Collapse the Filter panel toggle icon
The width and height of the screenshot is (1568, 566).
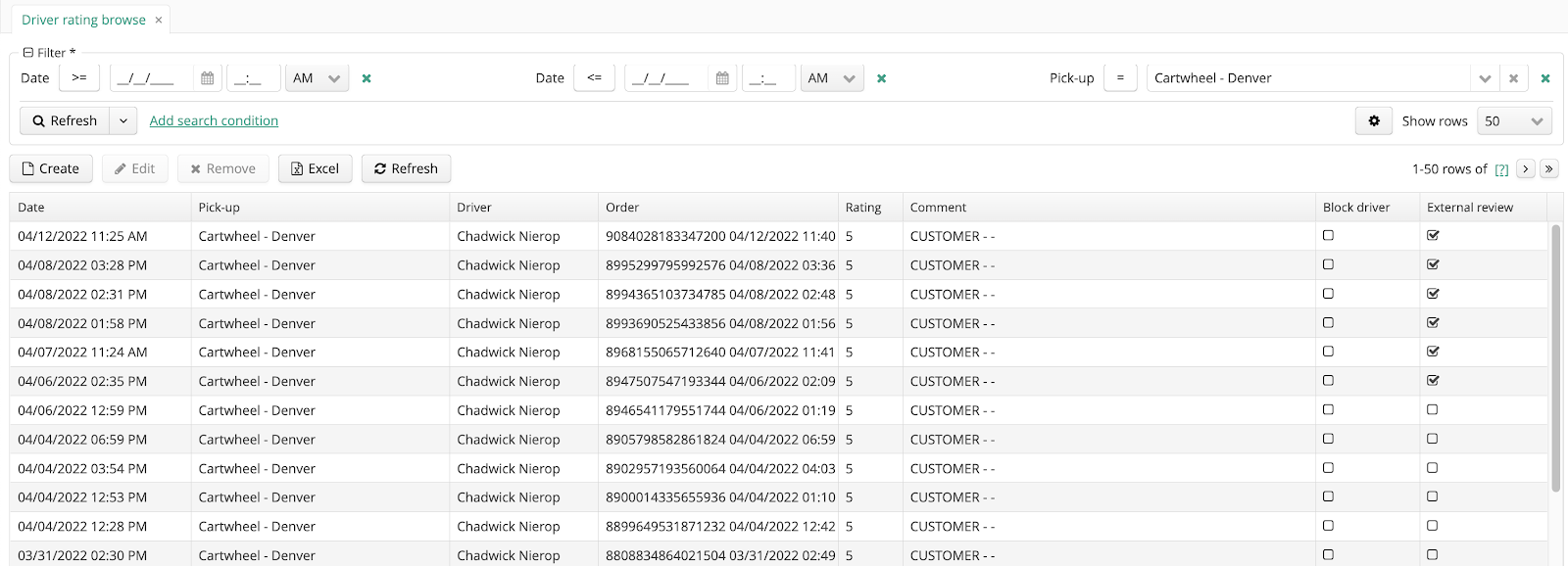[27, 53]
